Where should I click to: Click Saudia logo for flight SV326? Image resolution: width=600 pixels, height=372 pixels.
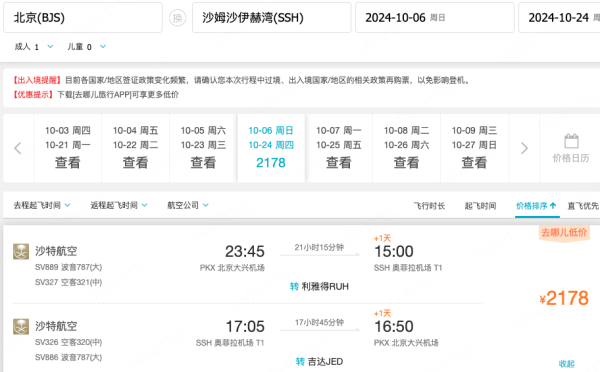[21, 326]
